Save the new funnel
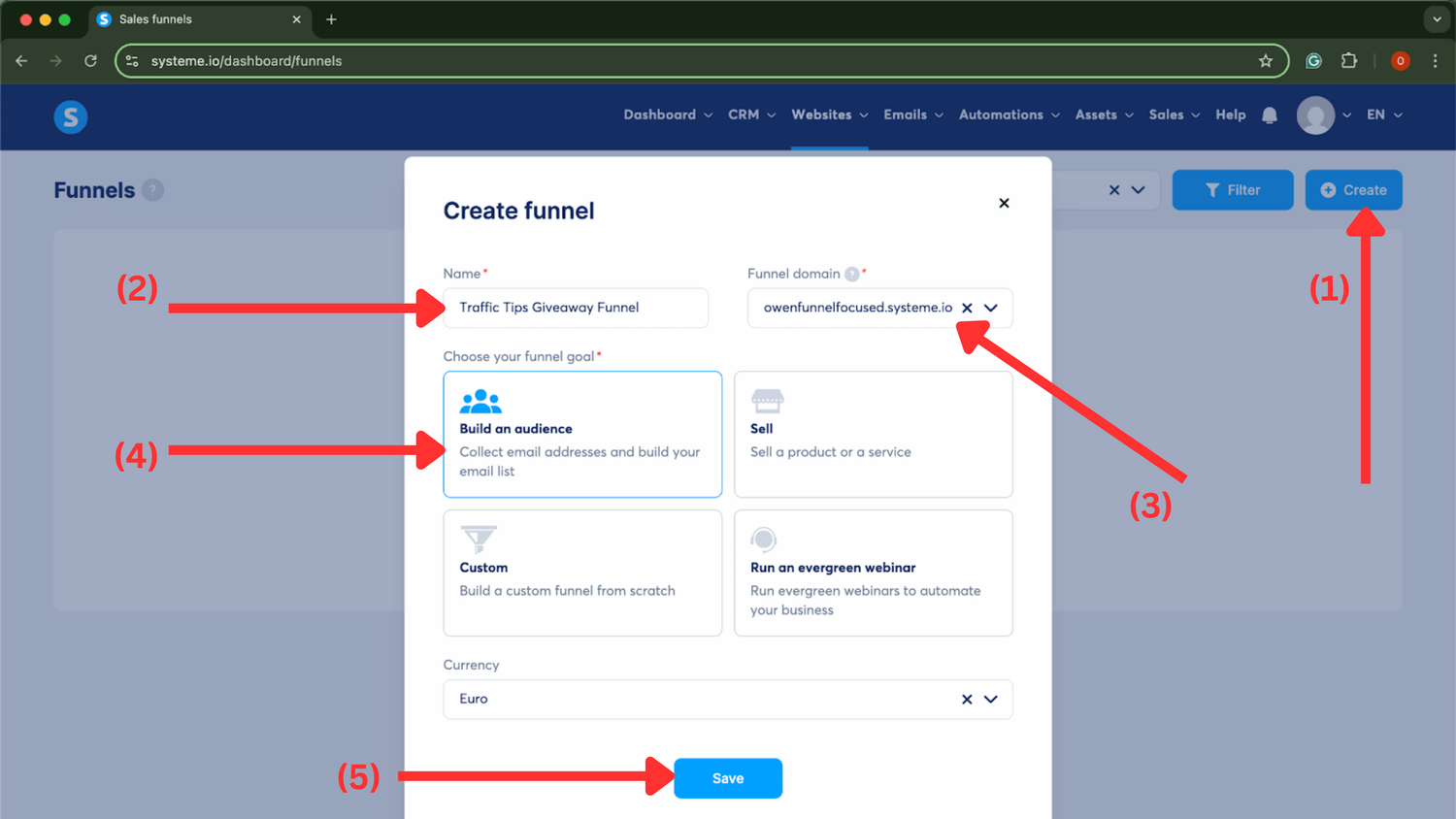Viewport: 1456px width, 819px height. click(728, 778)
